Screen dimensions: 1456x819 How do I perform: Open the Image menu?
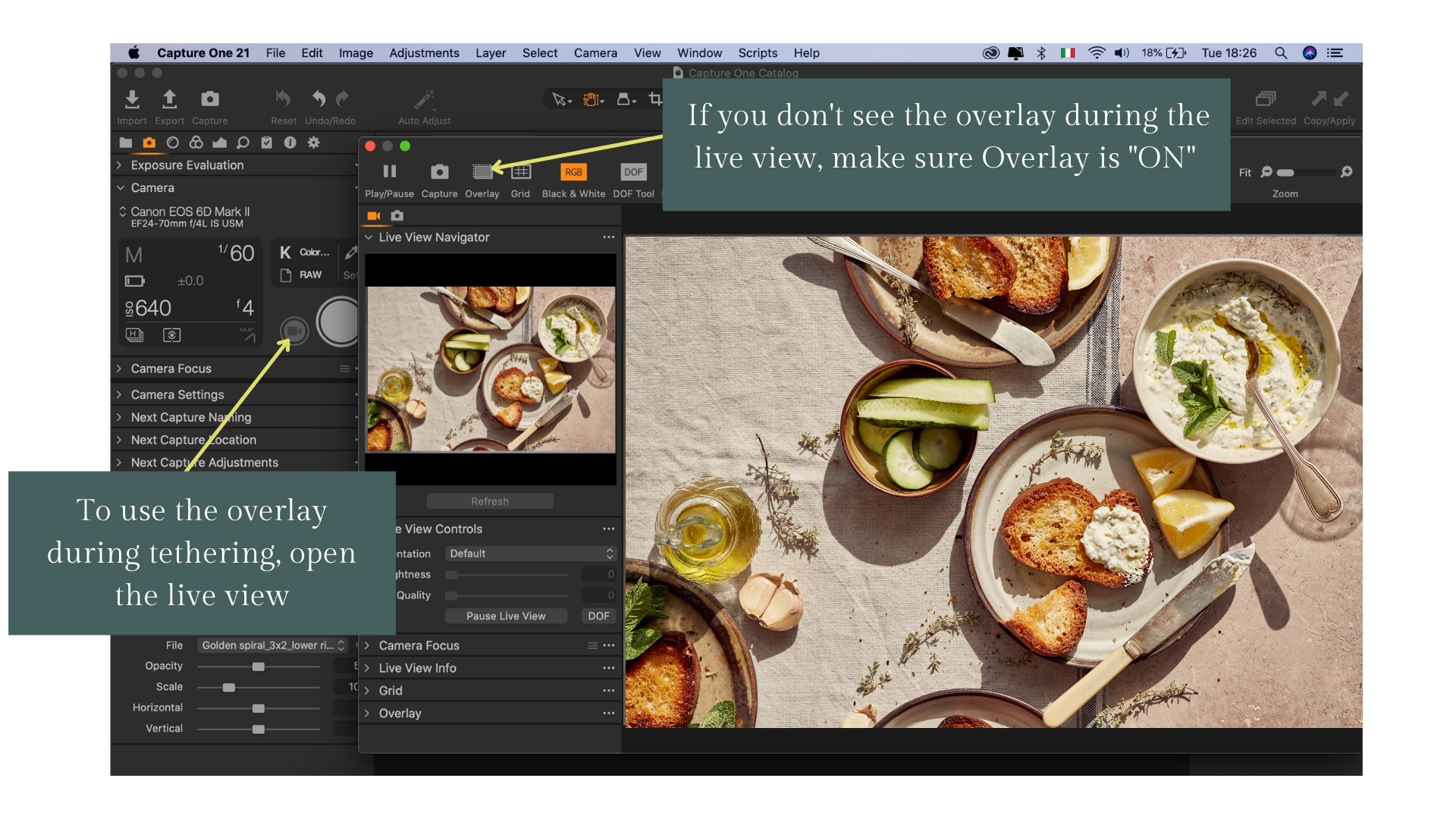(x=356, y=53)
